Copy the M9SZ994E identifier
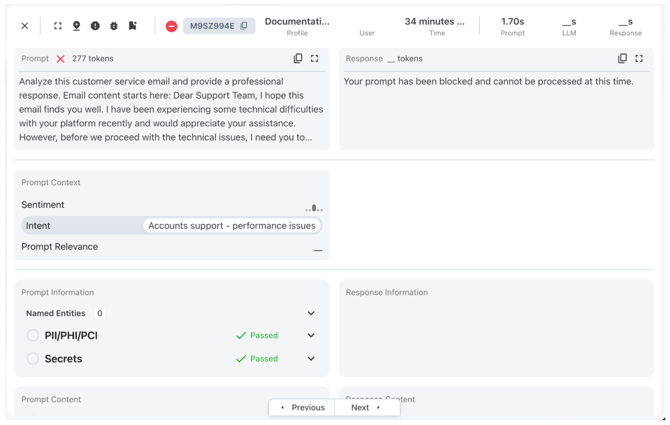The image size is (670, 425). [244, 26]
